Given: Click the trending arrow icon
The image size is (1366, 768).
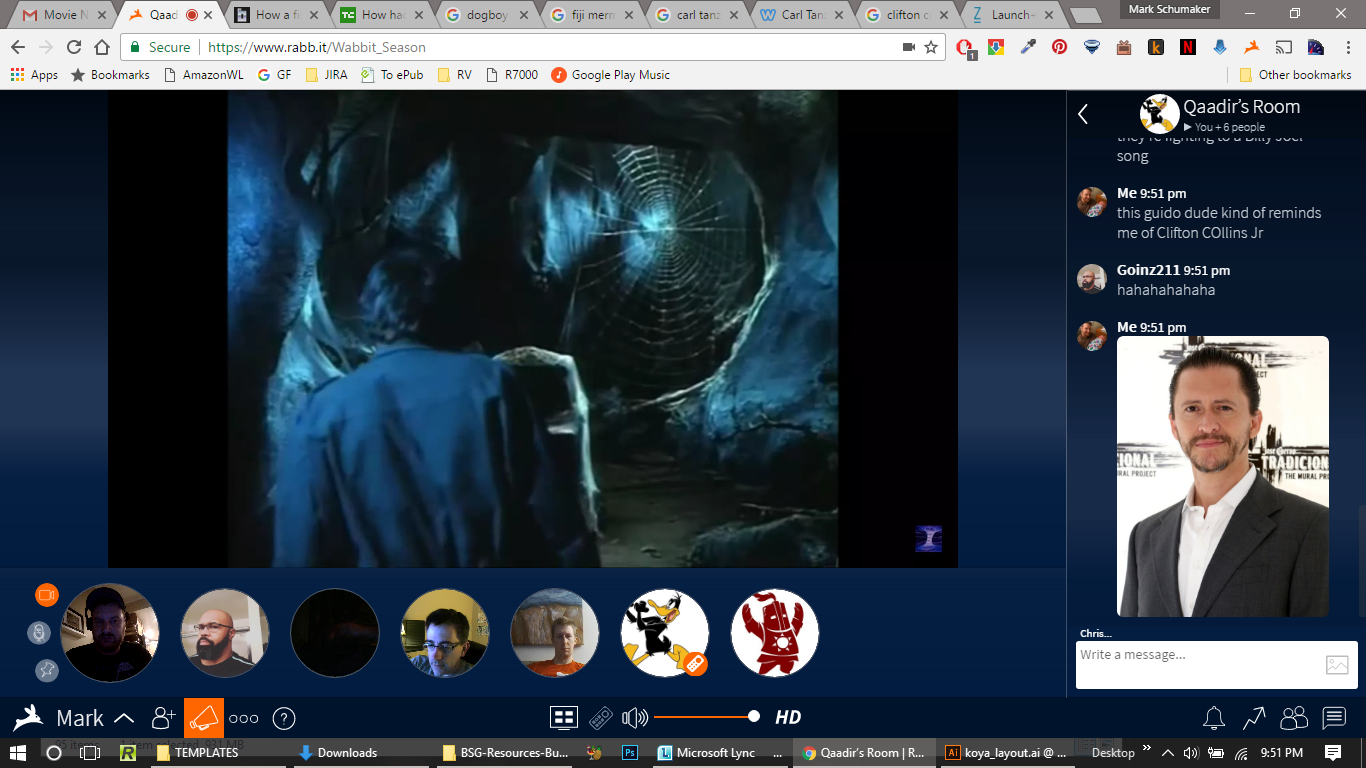Looking at the screenshot, I should (x=1254, y=718).
